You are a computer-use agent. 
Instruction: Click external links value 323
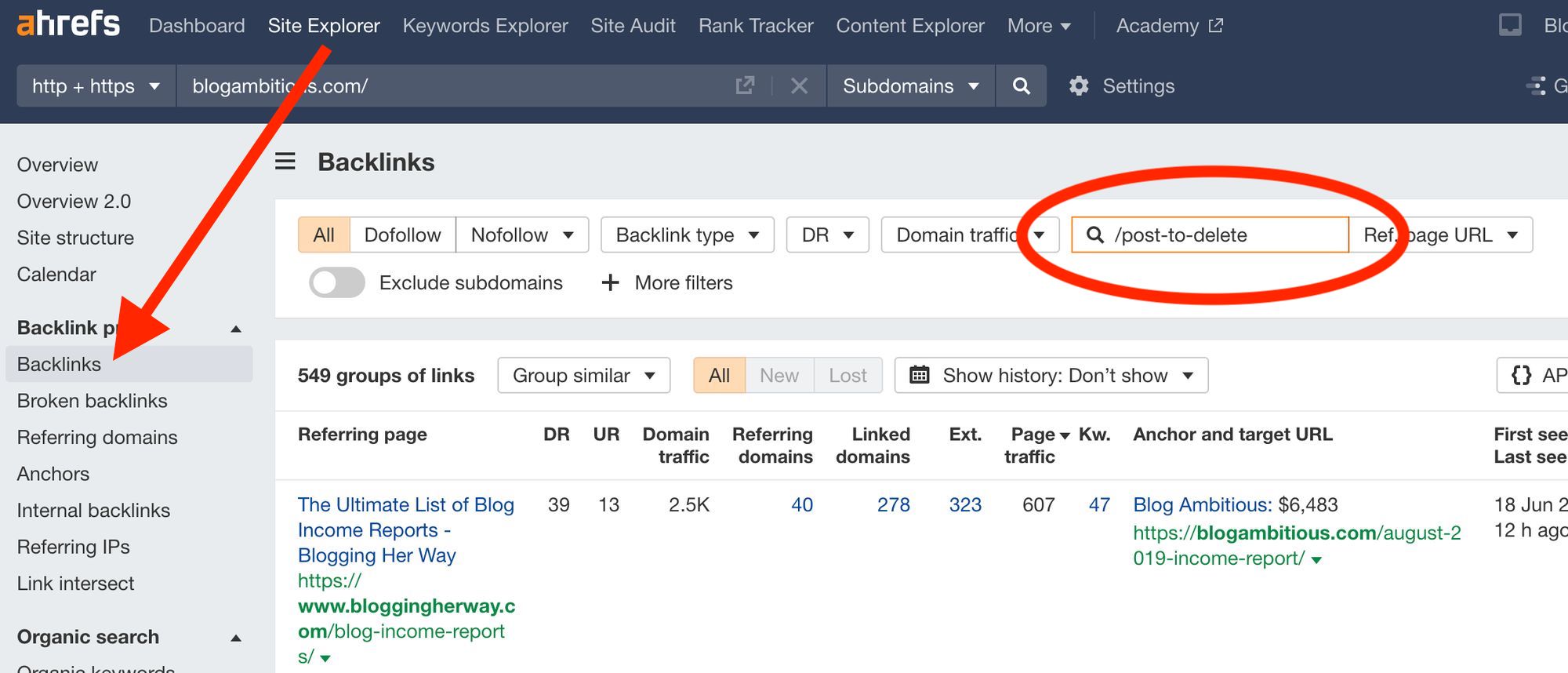965,504
